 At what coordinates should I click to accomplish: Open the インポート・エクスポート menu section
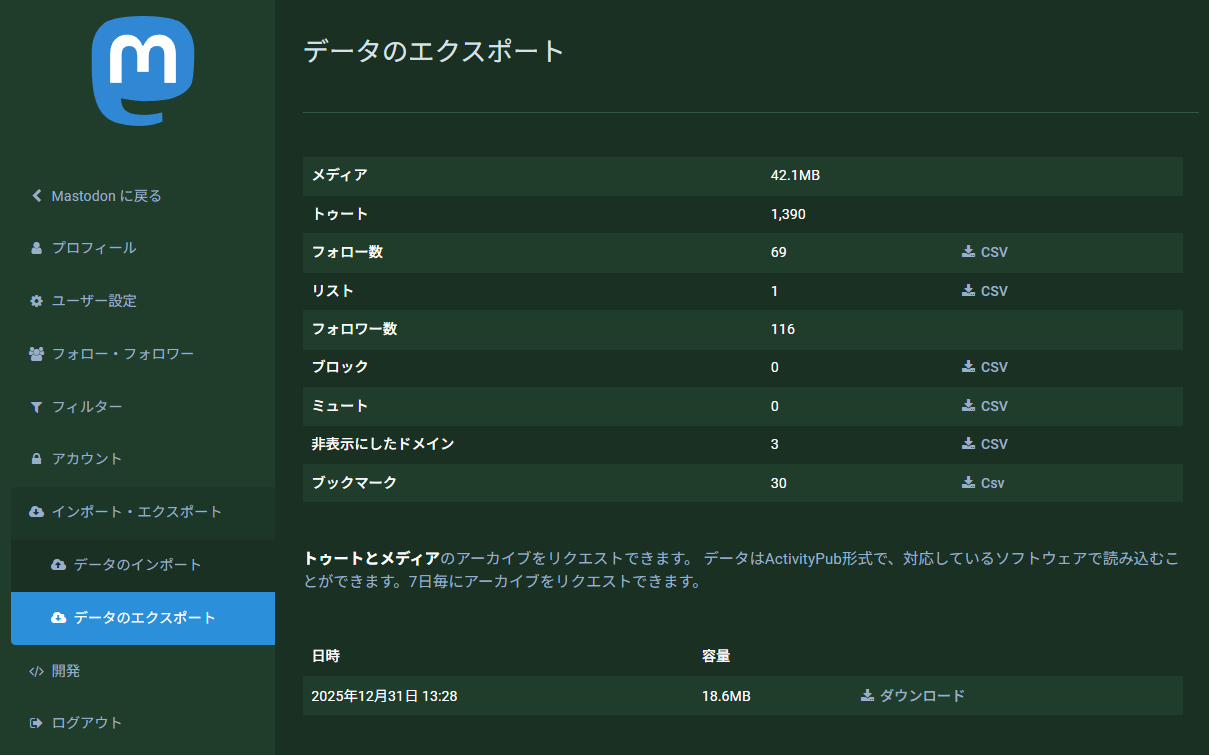click(137, 512)
